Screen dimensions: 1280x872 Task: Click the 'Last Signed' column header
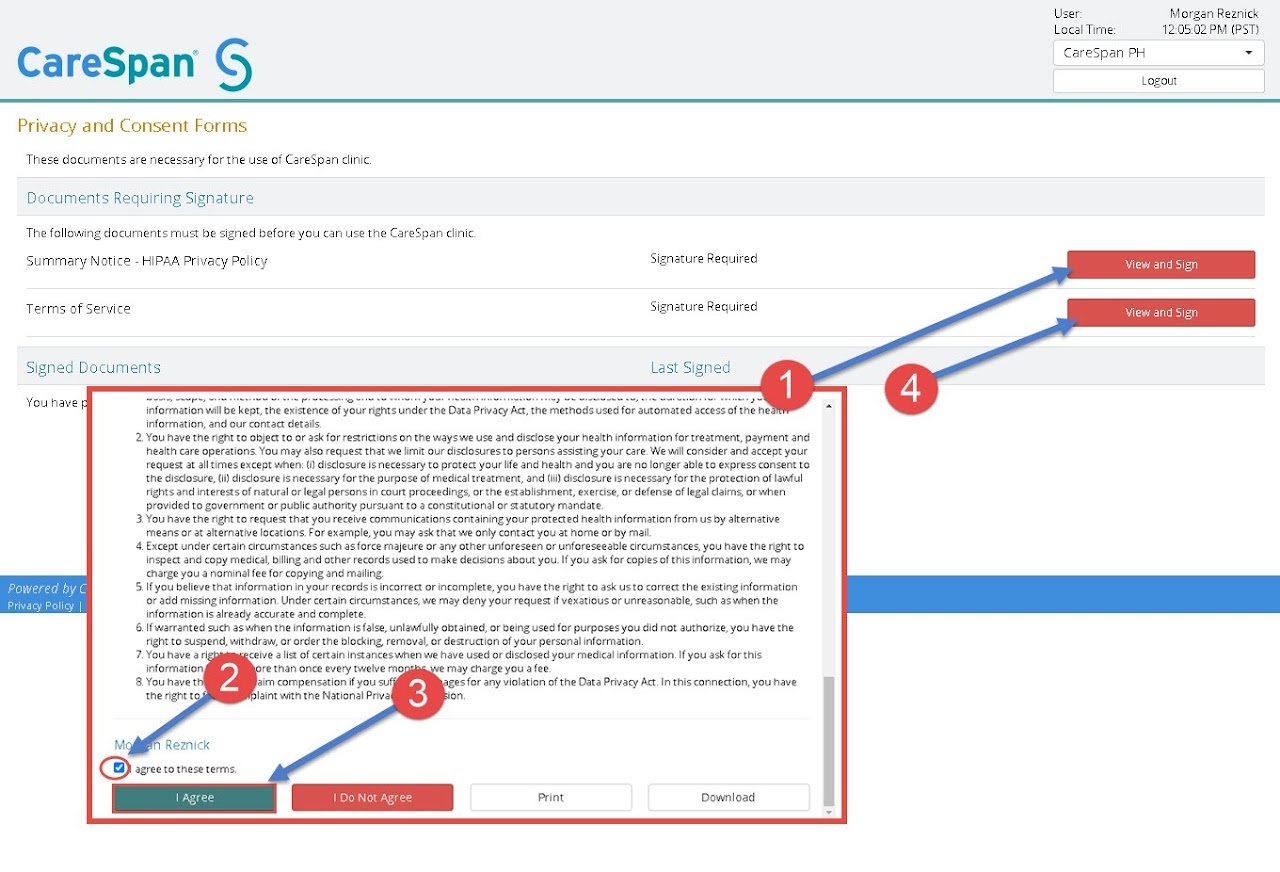(690, 368)
